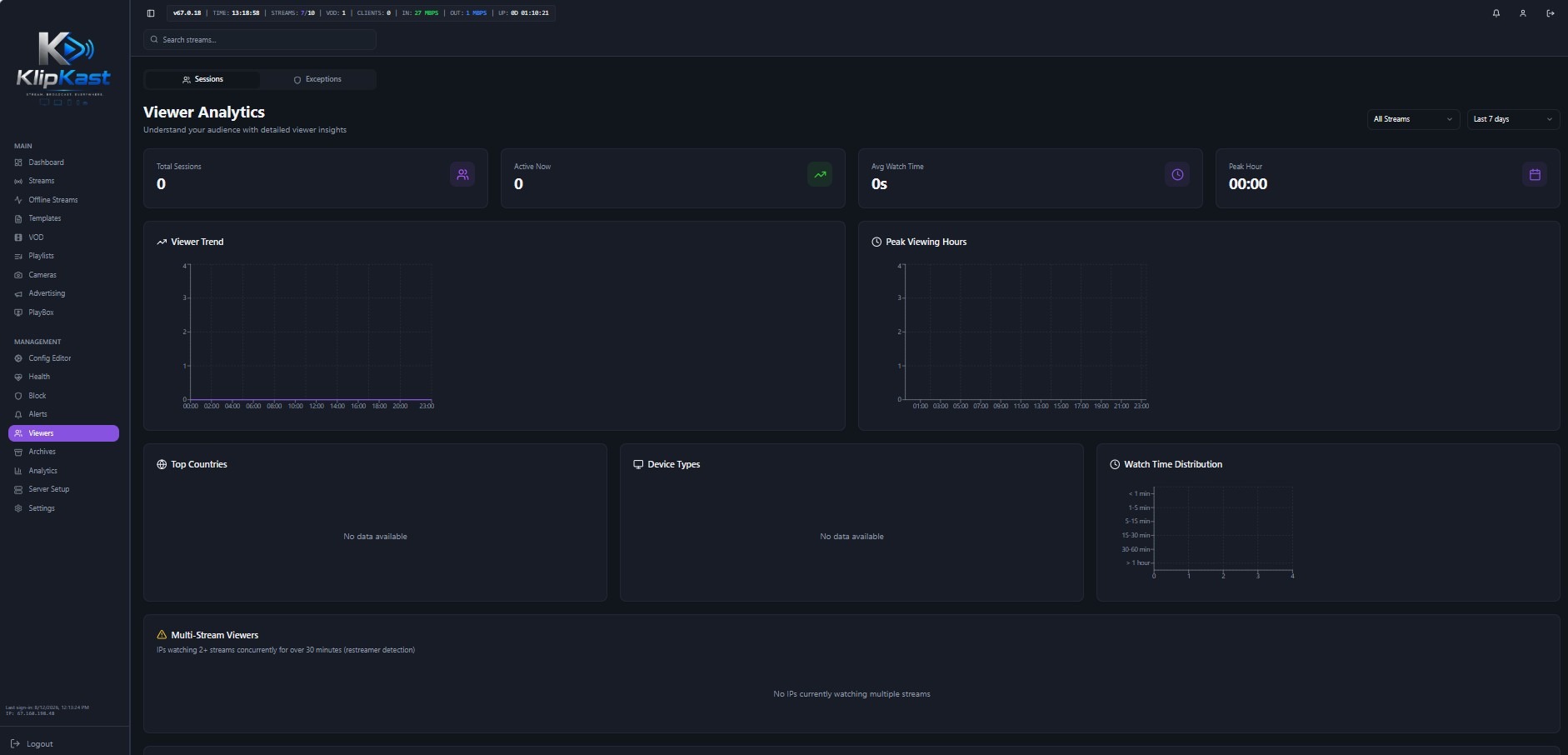Open the Archives page
1568x755 pixels.
click(x=64, y=452)
